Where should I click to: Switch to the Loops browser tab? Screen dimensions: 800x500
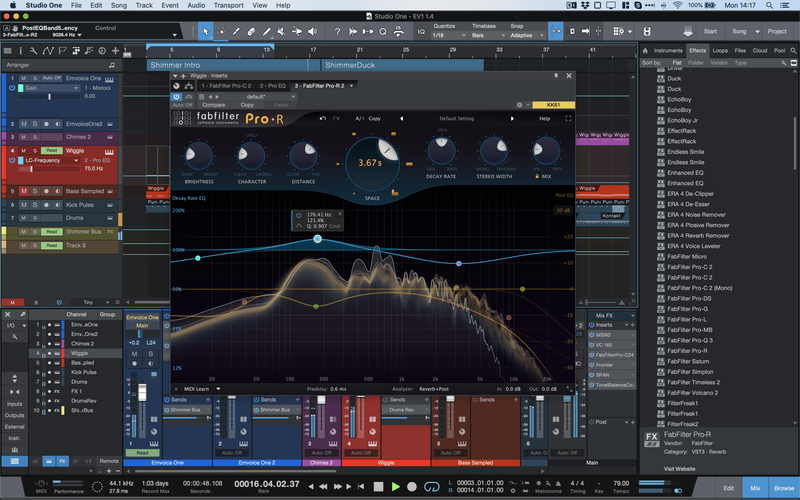(x=720, y=51)
